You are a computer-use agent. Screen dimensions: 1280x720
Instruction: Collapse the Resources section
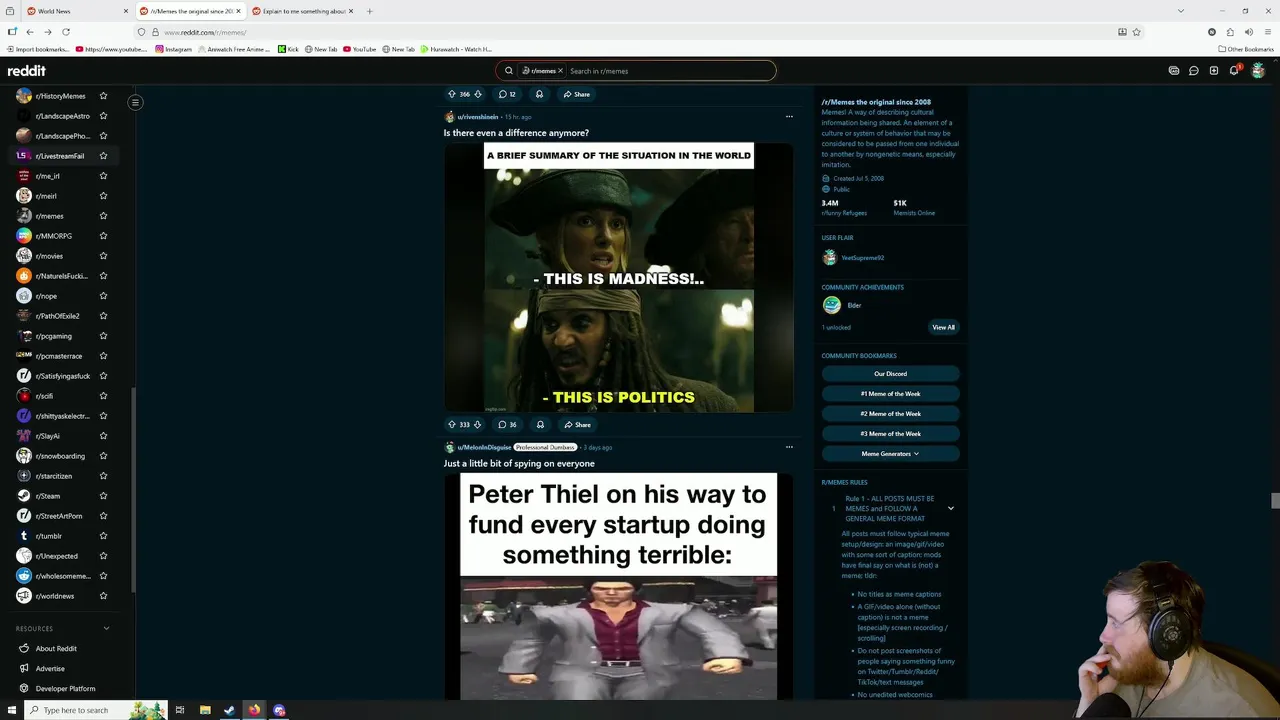(x=106, y=629)
